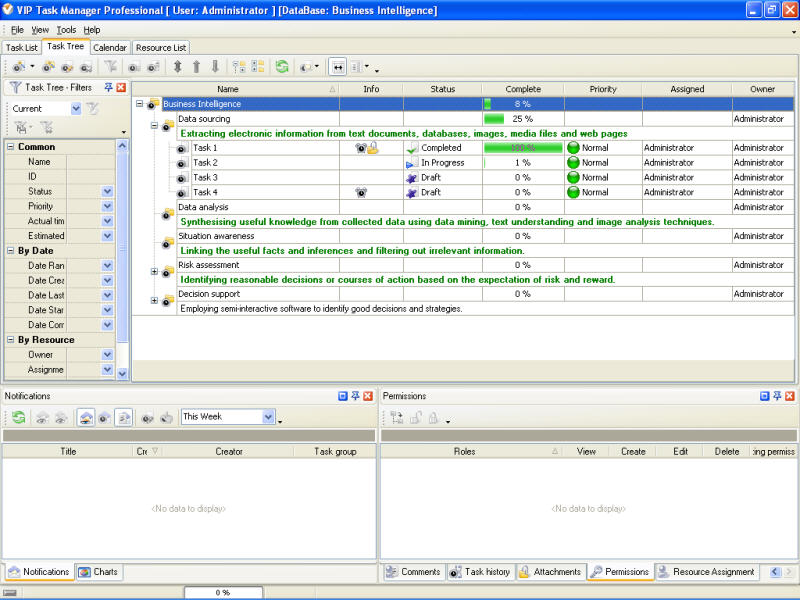
Task: Click the Data sourcing 25% progress bar
Action: (494, 119)
